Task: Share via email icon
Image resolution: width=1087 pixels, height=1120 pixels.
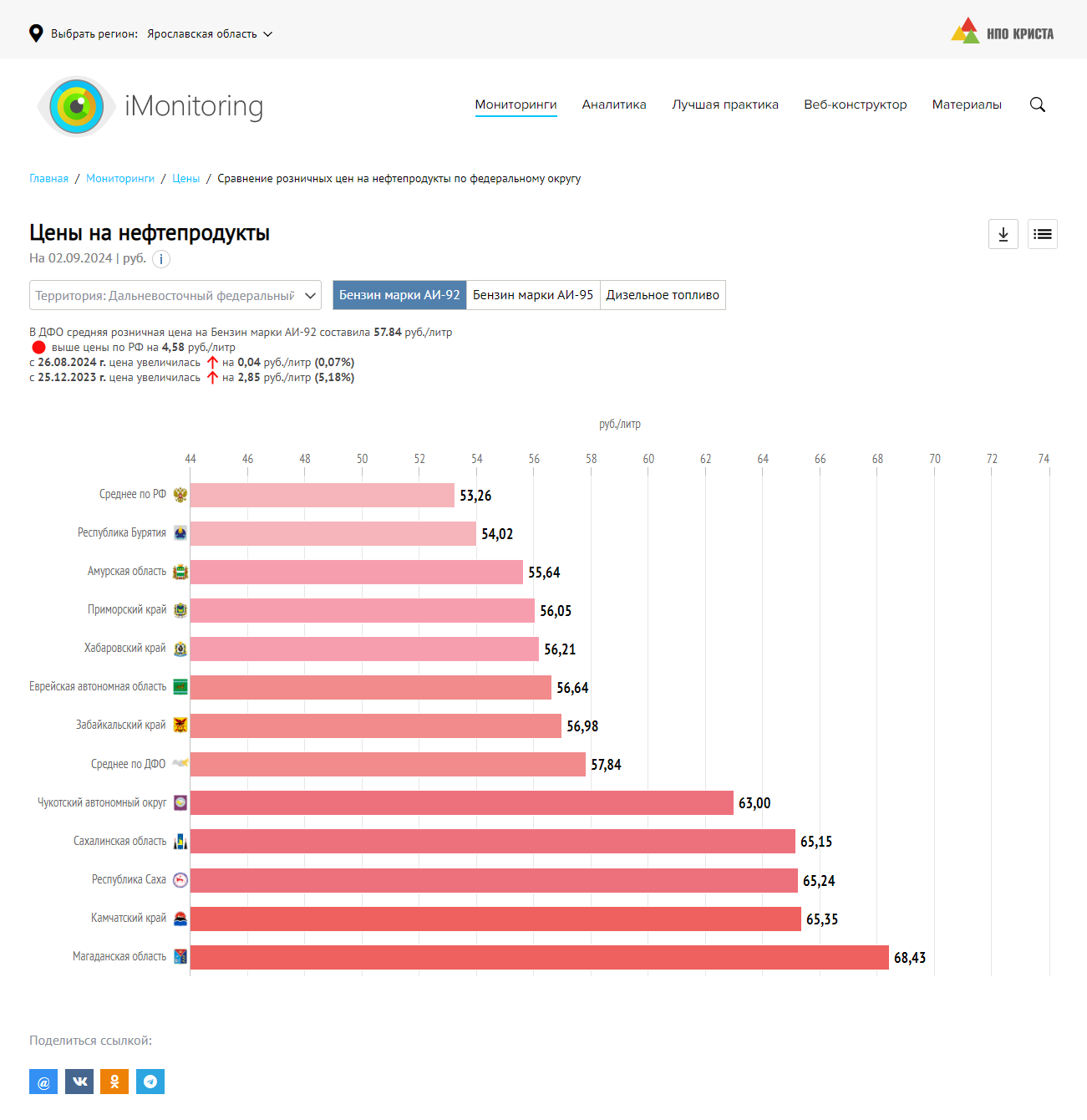Action: pos(43,1082)
